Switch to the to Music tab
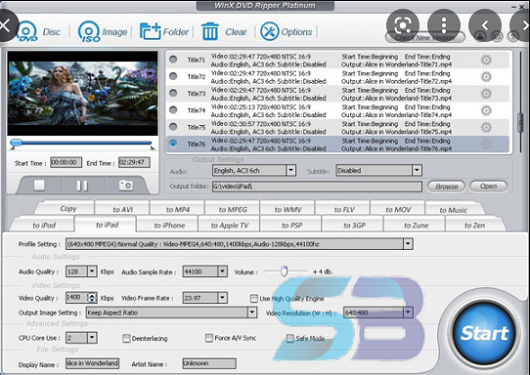Screen dimensions: 530x375 pyautogui.click(x=453, y=210)
